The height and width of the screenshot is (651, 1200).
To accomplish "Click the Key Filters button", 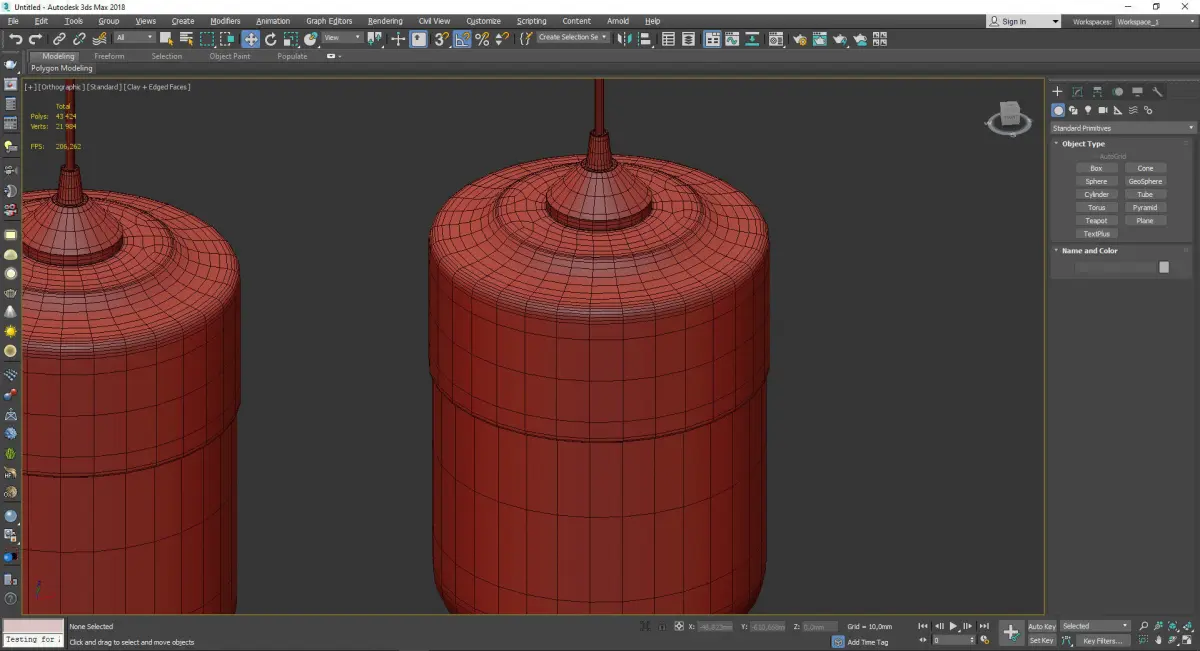I will (1101, 640).
